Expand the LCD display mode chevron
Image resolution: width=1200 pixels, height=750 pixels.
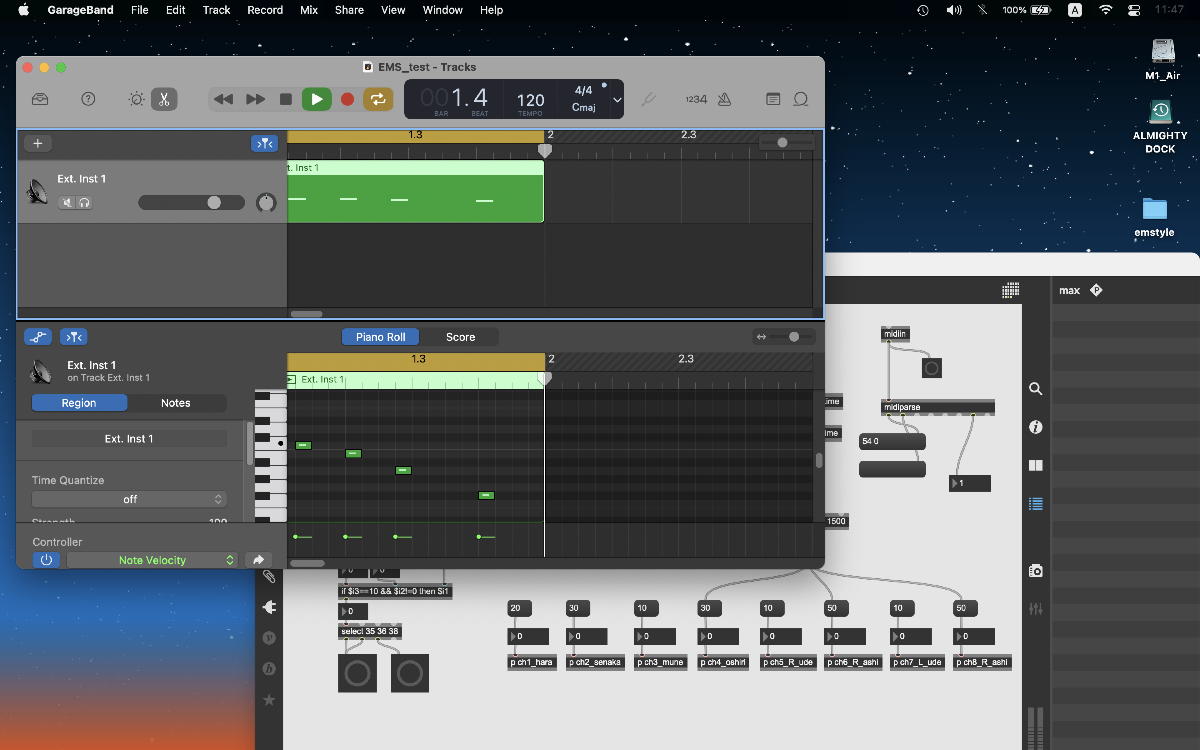point(617,100)
